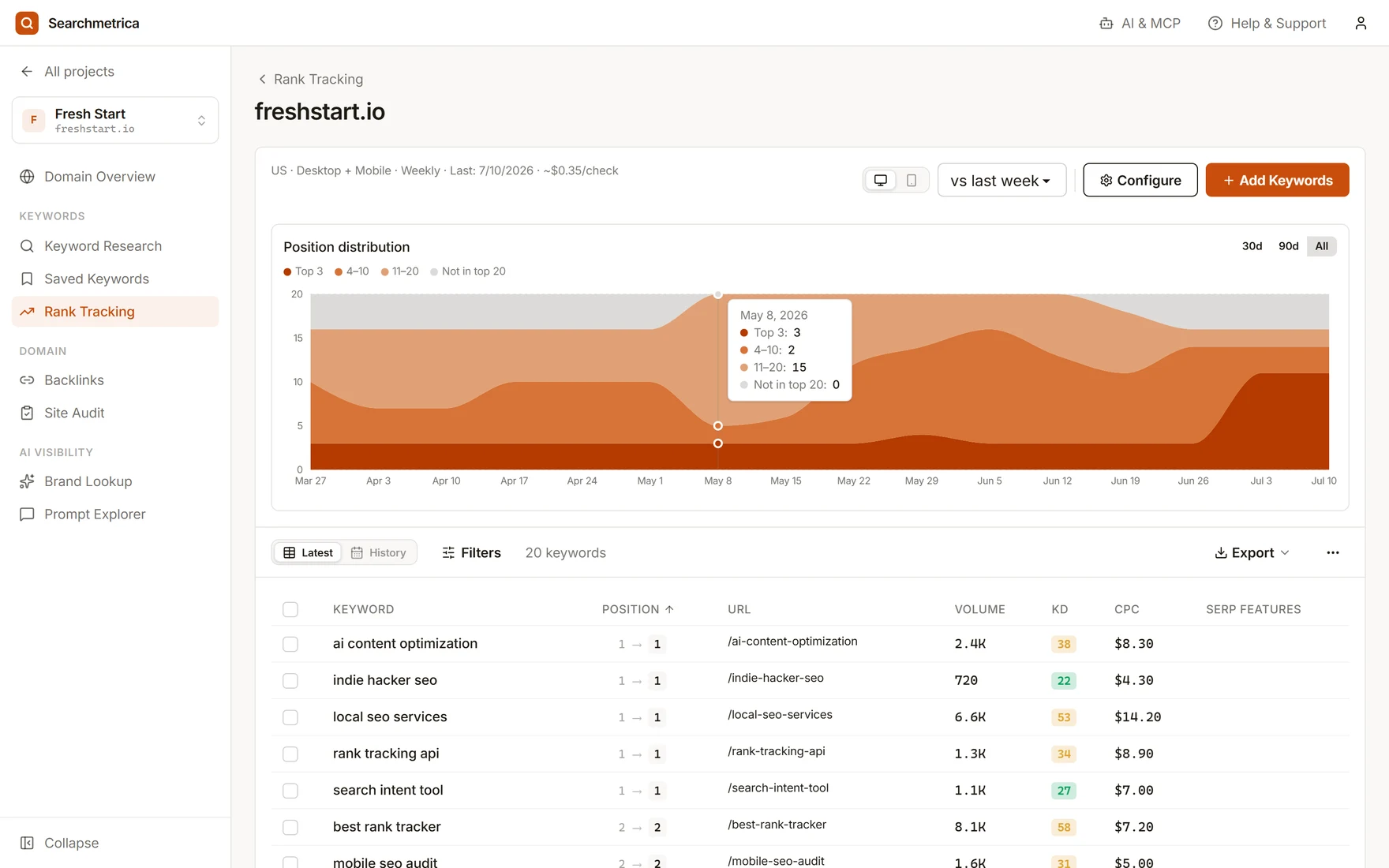Image resolution: width=1389 pixels, height=868 pixels.
Task: Toggle the Not in top 20 legend swatch
Action: pyautogui.click(x=434, y=271)
